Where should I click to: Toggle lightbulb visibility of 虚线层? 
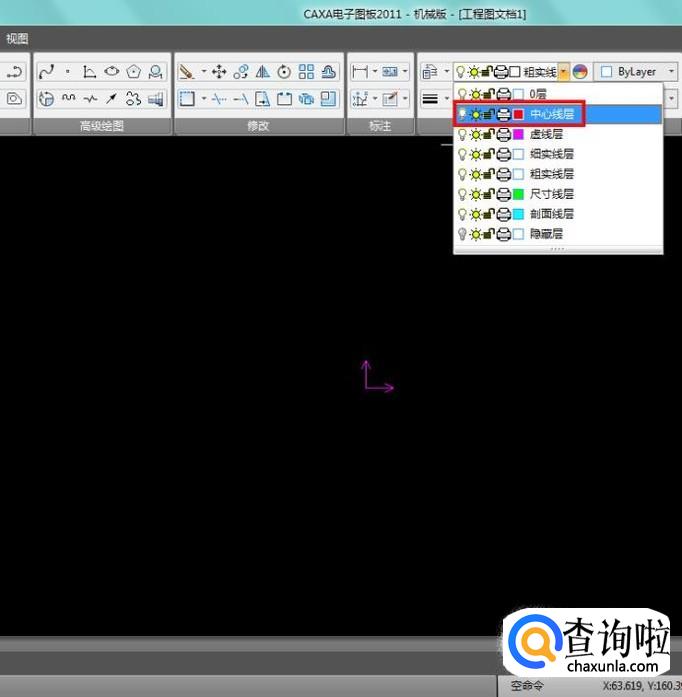(x=462, y=134)
